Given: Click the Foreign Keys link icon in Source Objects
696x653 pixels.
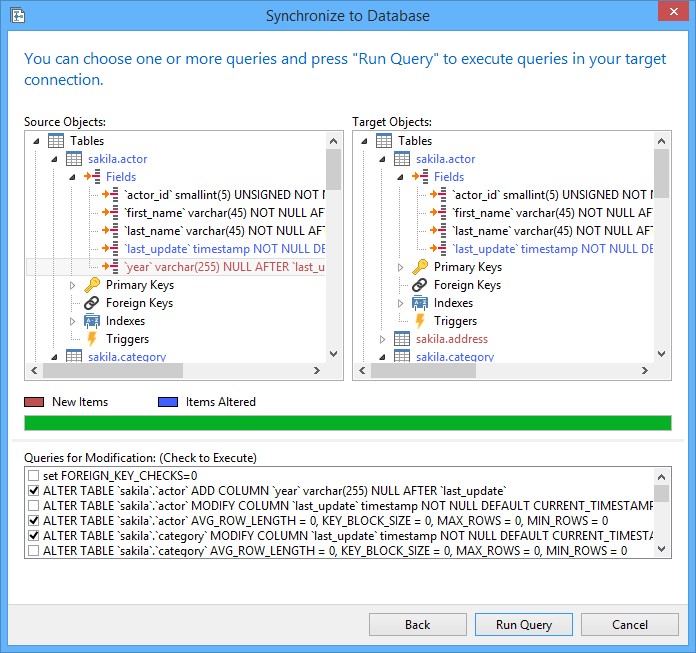Looking at the screenshot, I should [x=92, y=303].
